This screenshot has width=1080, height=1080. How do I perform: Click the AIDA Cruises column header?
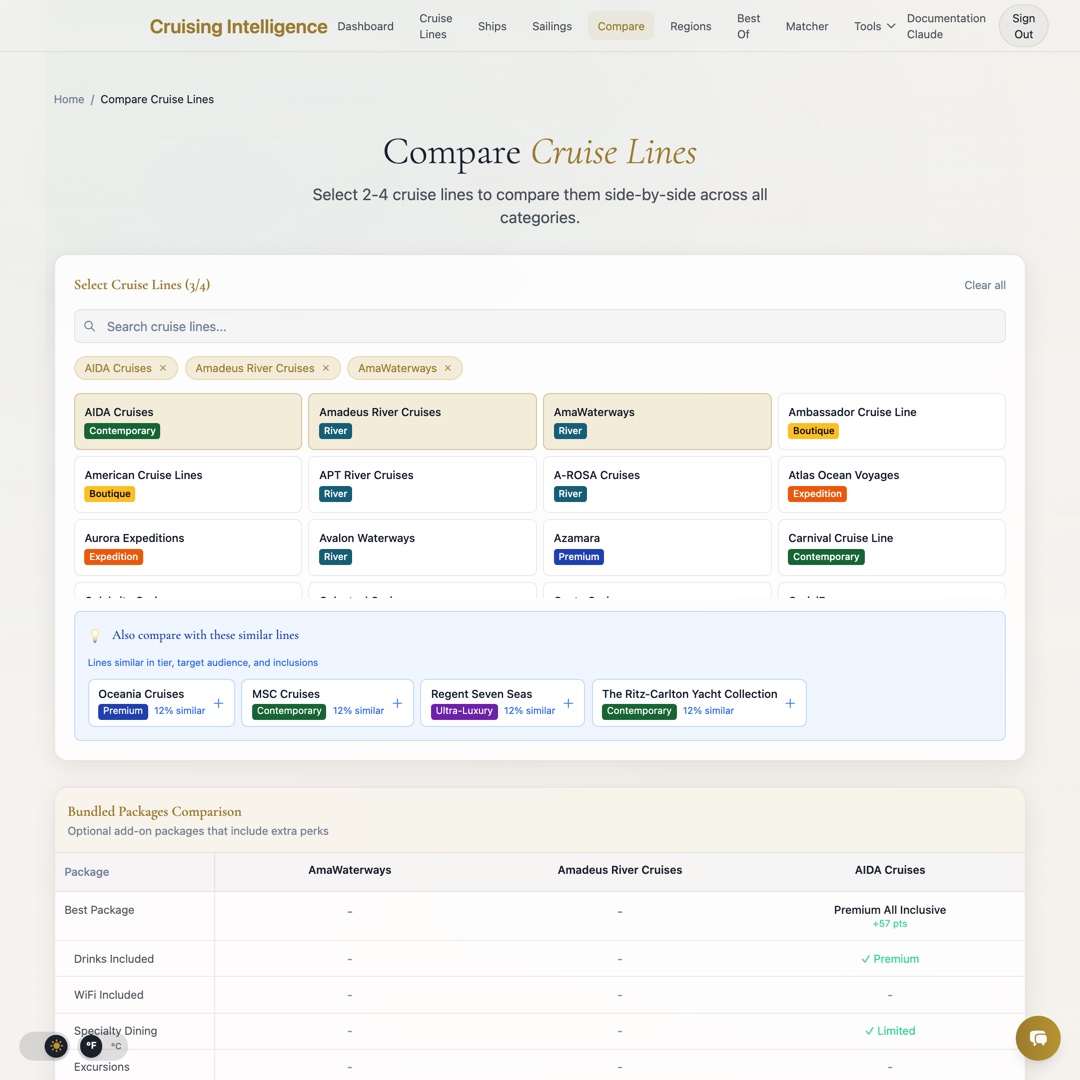click(889, 870)
